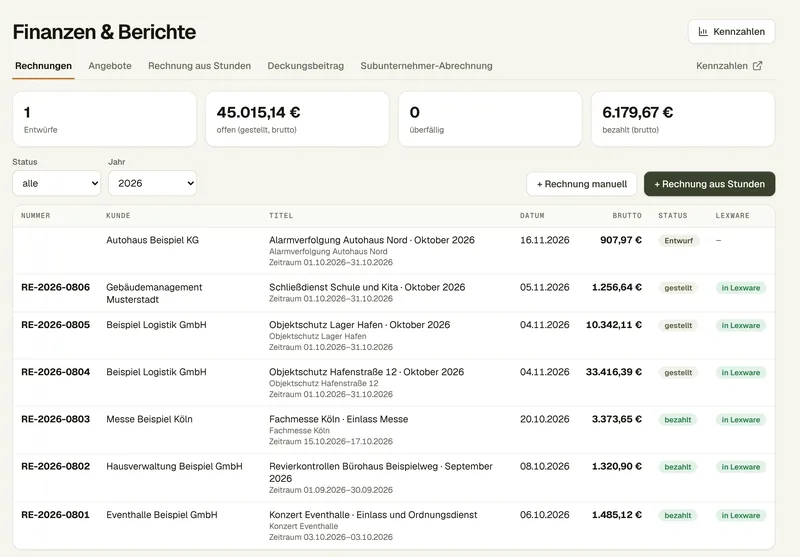Click amount 10.342,11 €
This screenshot has width=800, height=557.
[x=614, y=325]
